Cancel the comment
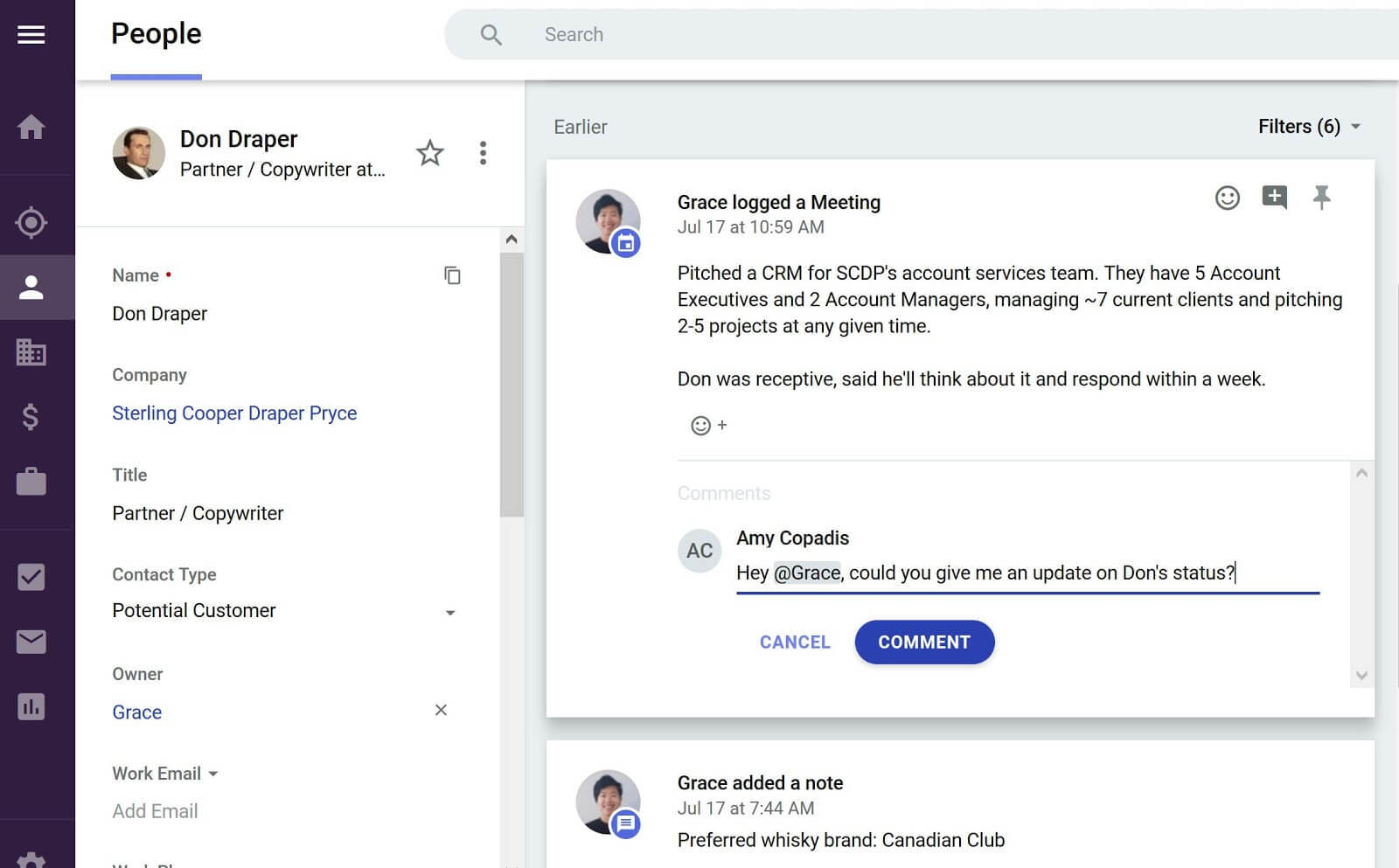1399x868 pixels. pyautogui.click(x=795, y=642)
